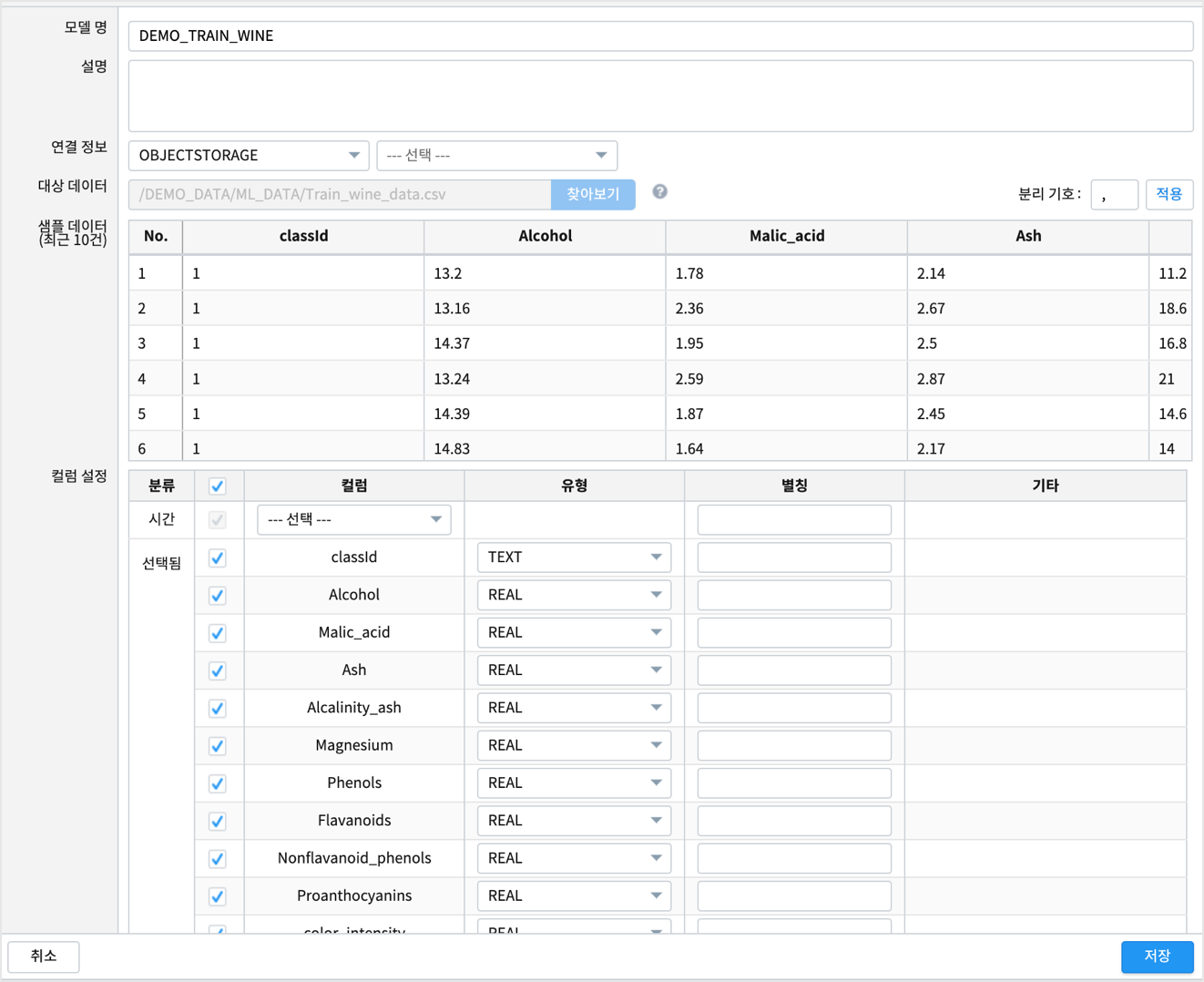Click the Malic_acid sample table header
1204x982 pixels.
pos(787,236)
